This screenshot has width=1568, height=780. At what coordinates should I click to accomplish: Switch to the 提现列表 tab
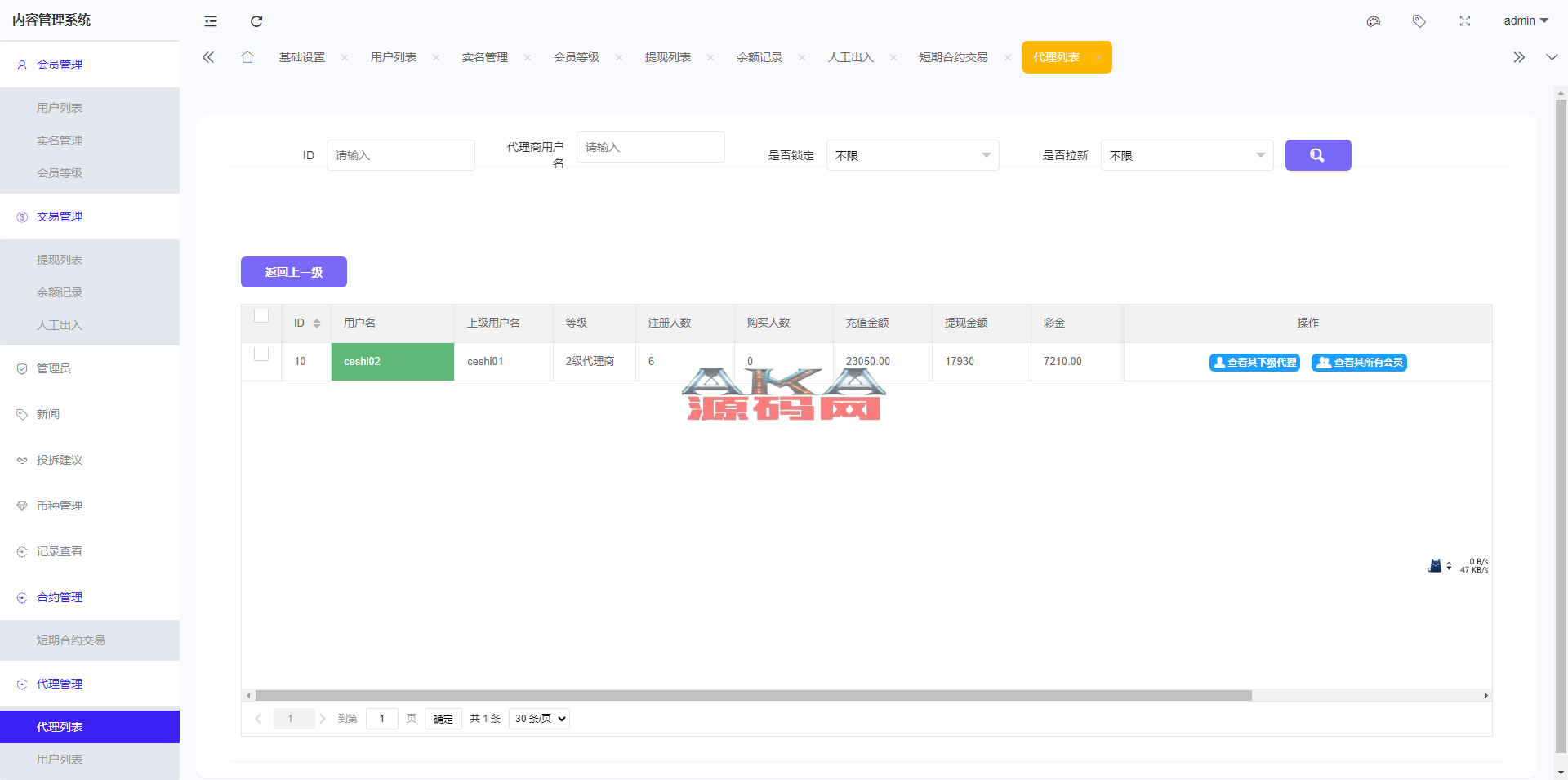(667, 57)
